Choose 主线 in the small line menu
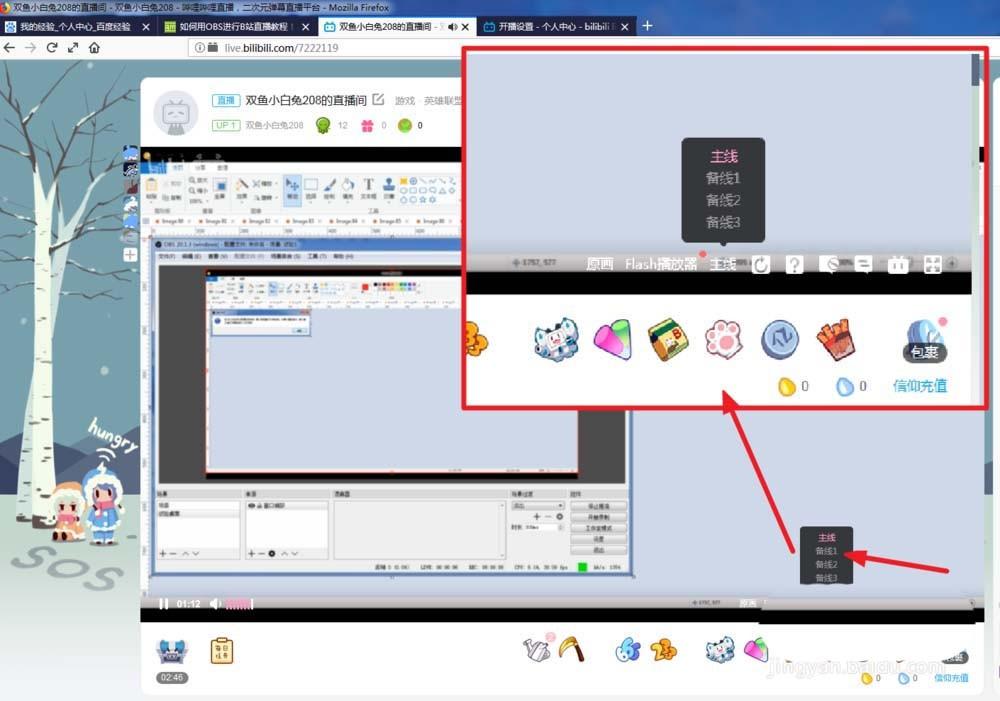 pyautogui.click(x=825, y=538)
